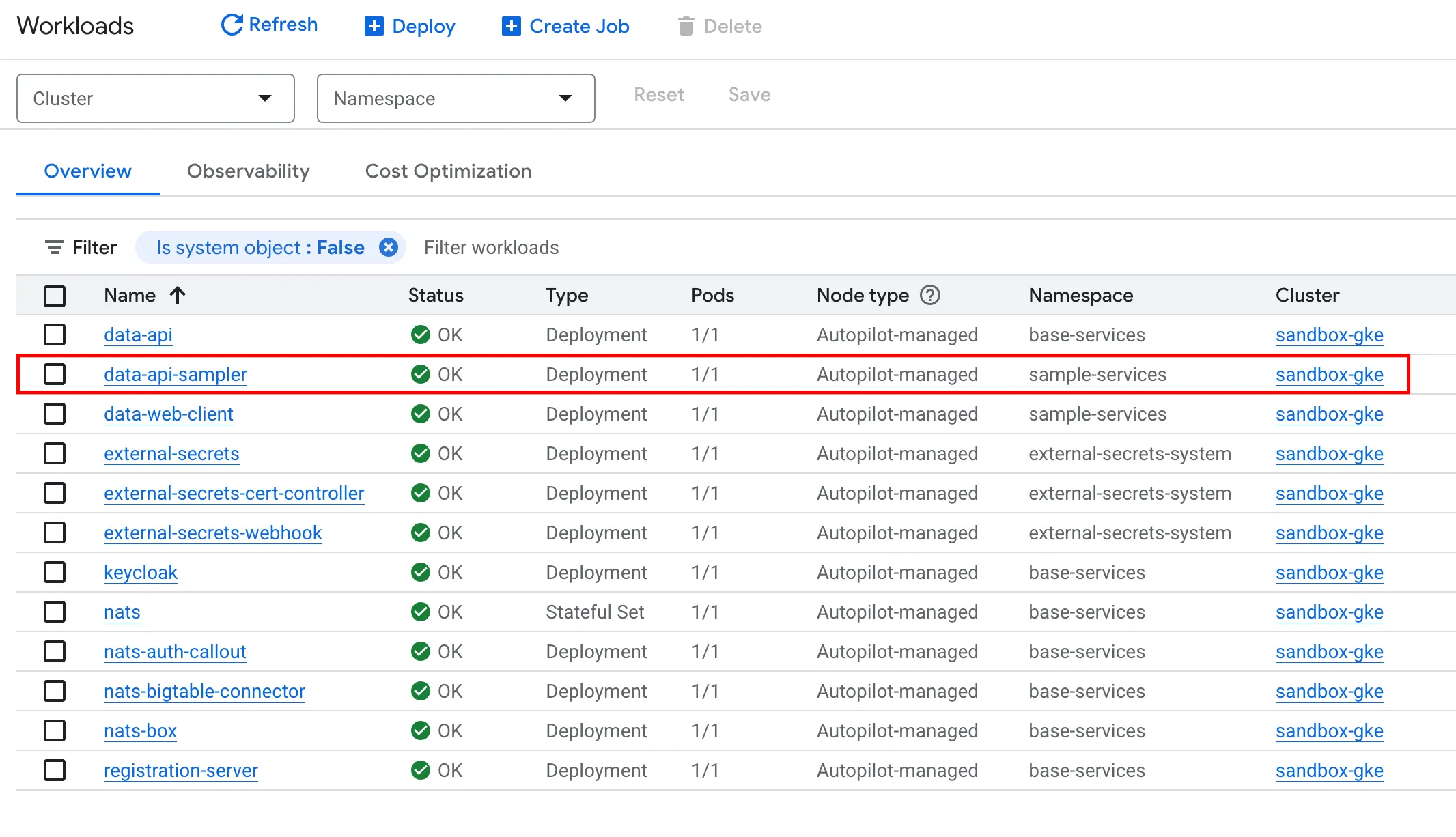Open the external-secrets workload link

171,453
